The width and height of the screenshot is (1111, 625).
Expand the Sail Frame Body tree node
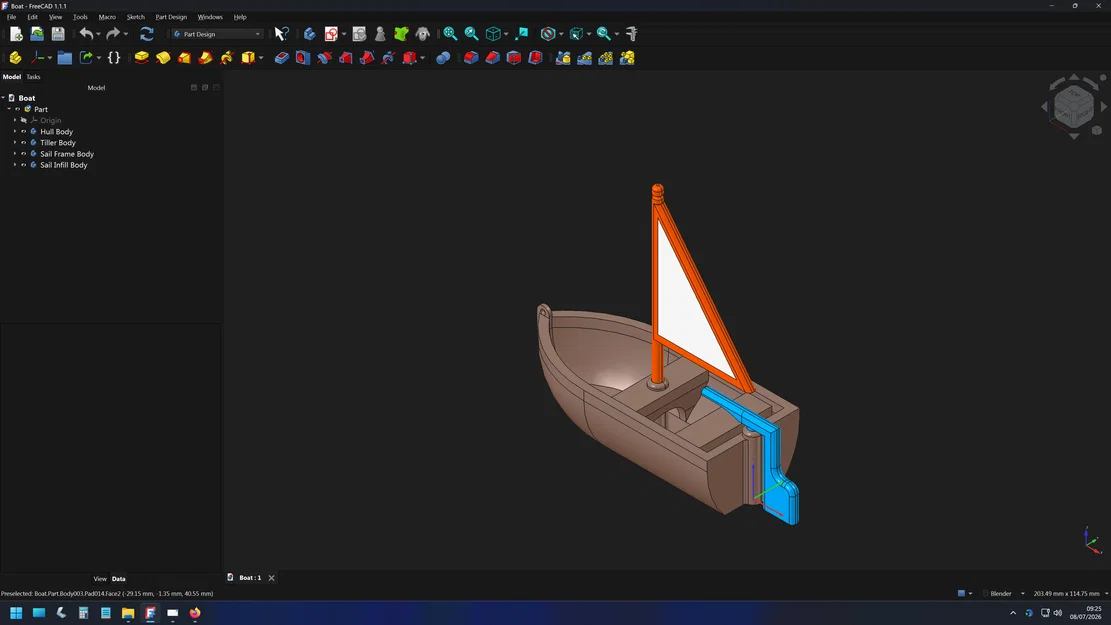coord(15,154)
